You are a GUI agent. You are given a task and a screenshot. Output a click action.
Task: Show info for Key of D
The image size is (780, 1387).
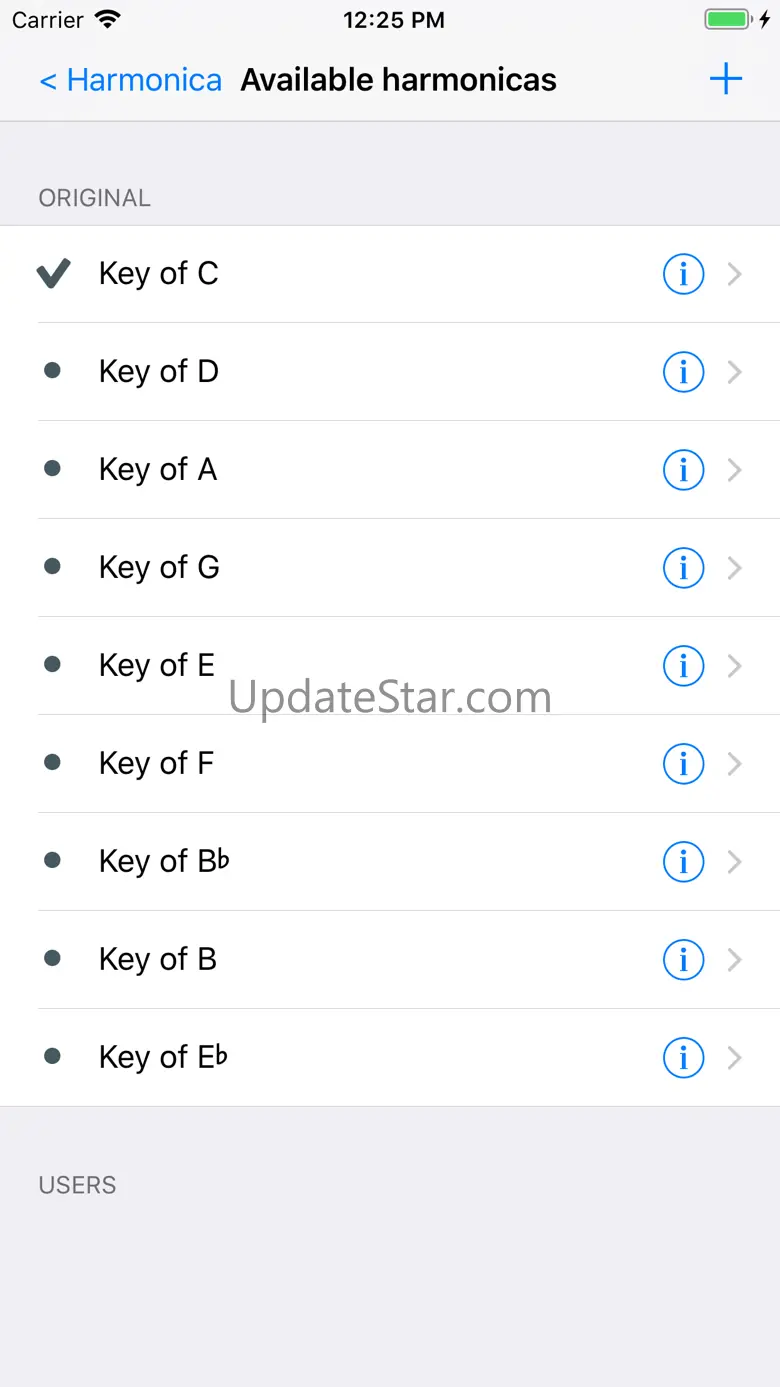[684, 372]
